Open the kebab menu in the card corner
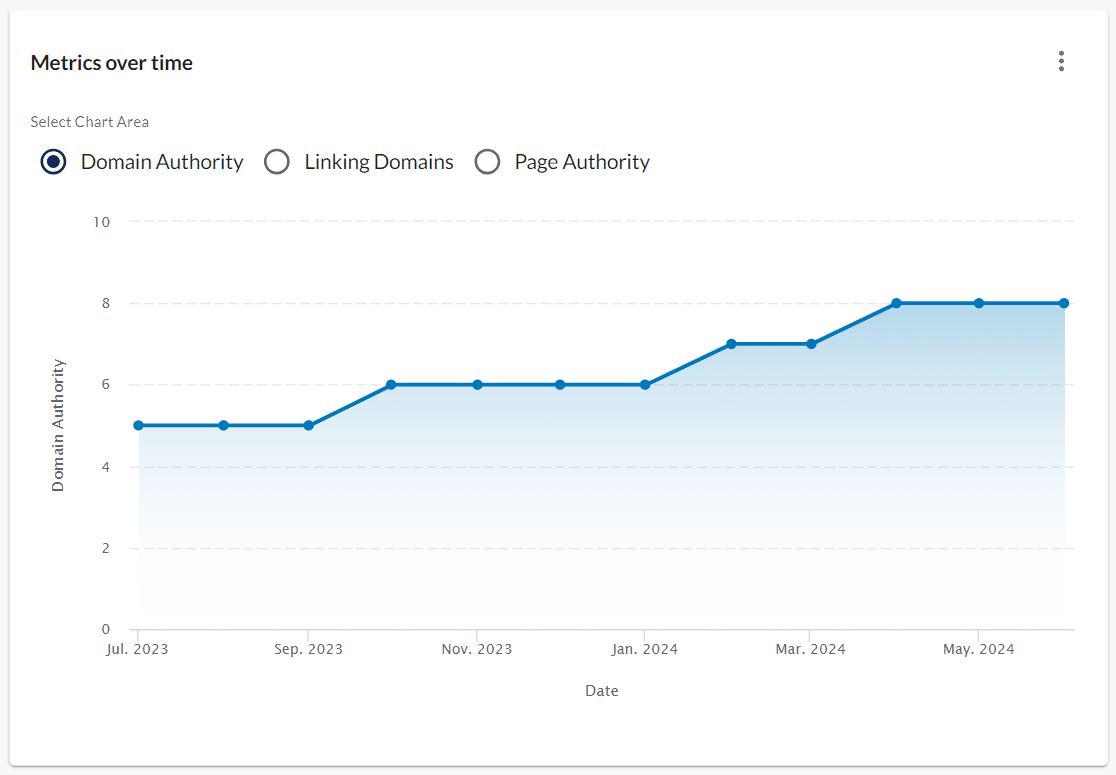 point(1061,61)
